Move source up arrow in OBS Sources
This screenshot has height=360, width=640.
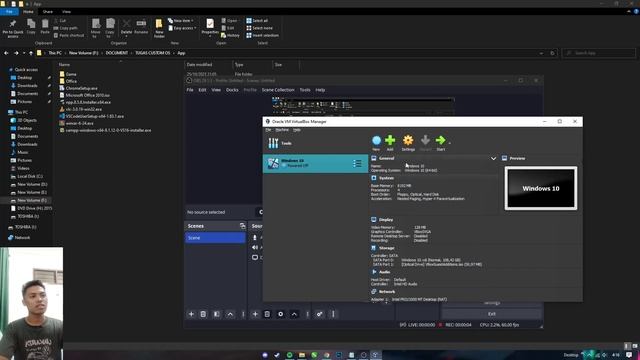pos(294,314)
